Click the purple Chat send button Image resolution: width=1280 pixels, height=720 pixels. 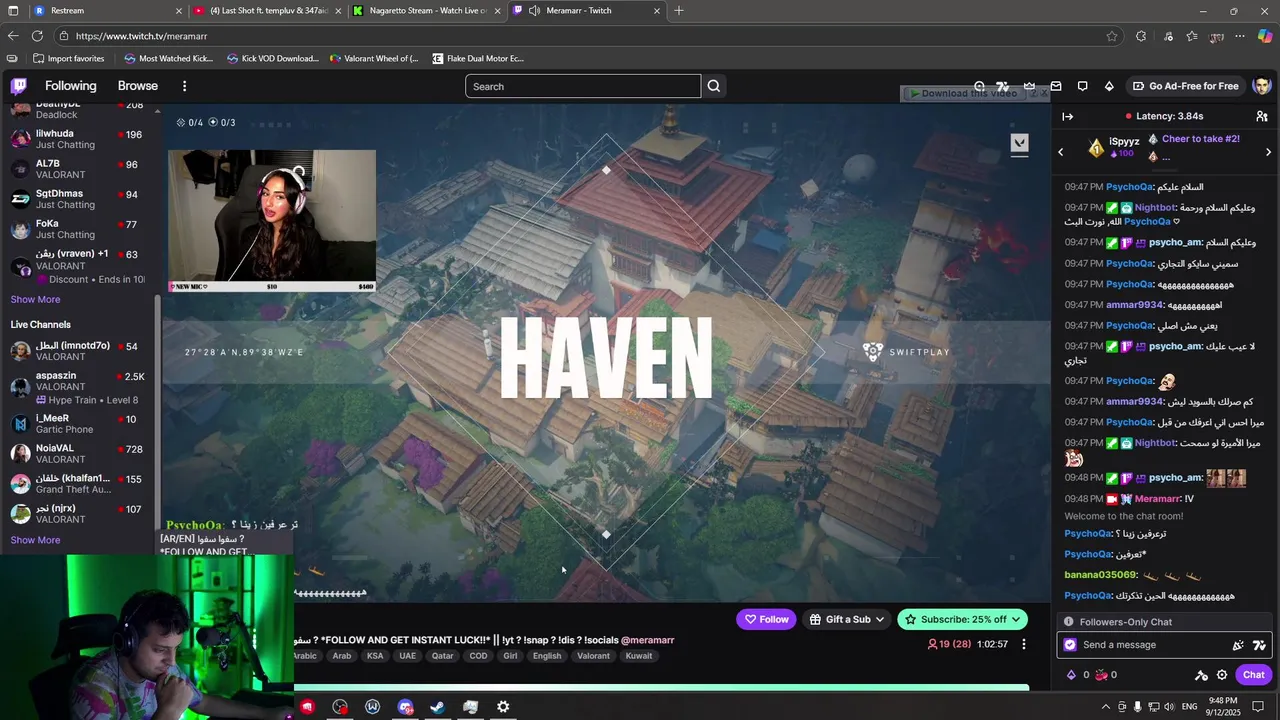[x=1254, y=675]
